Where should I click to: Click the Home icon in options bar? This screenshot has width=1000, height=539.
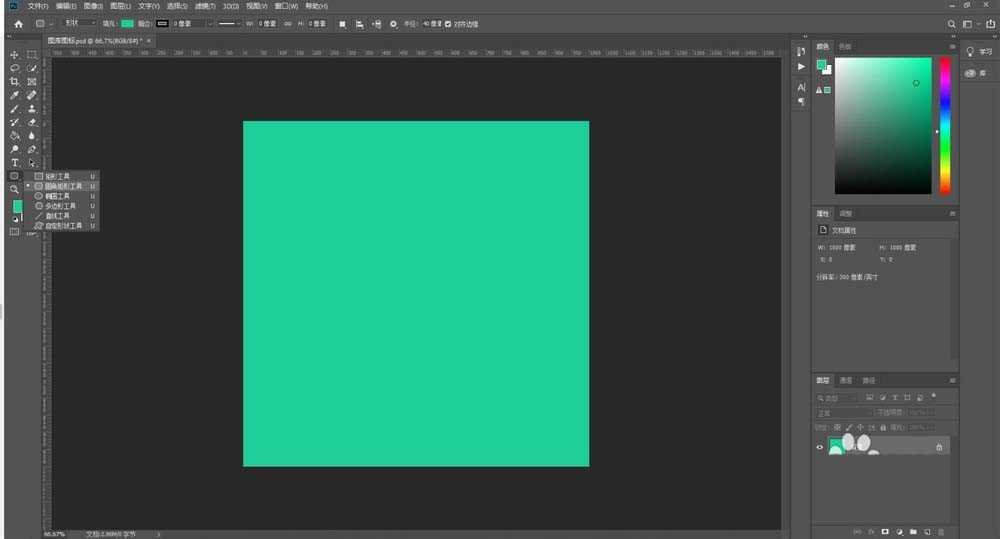(17, 23)
